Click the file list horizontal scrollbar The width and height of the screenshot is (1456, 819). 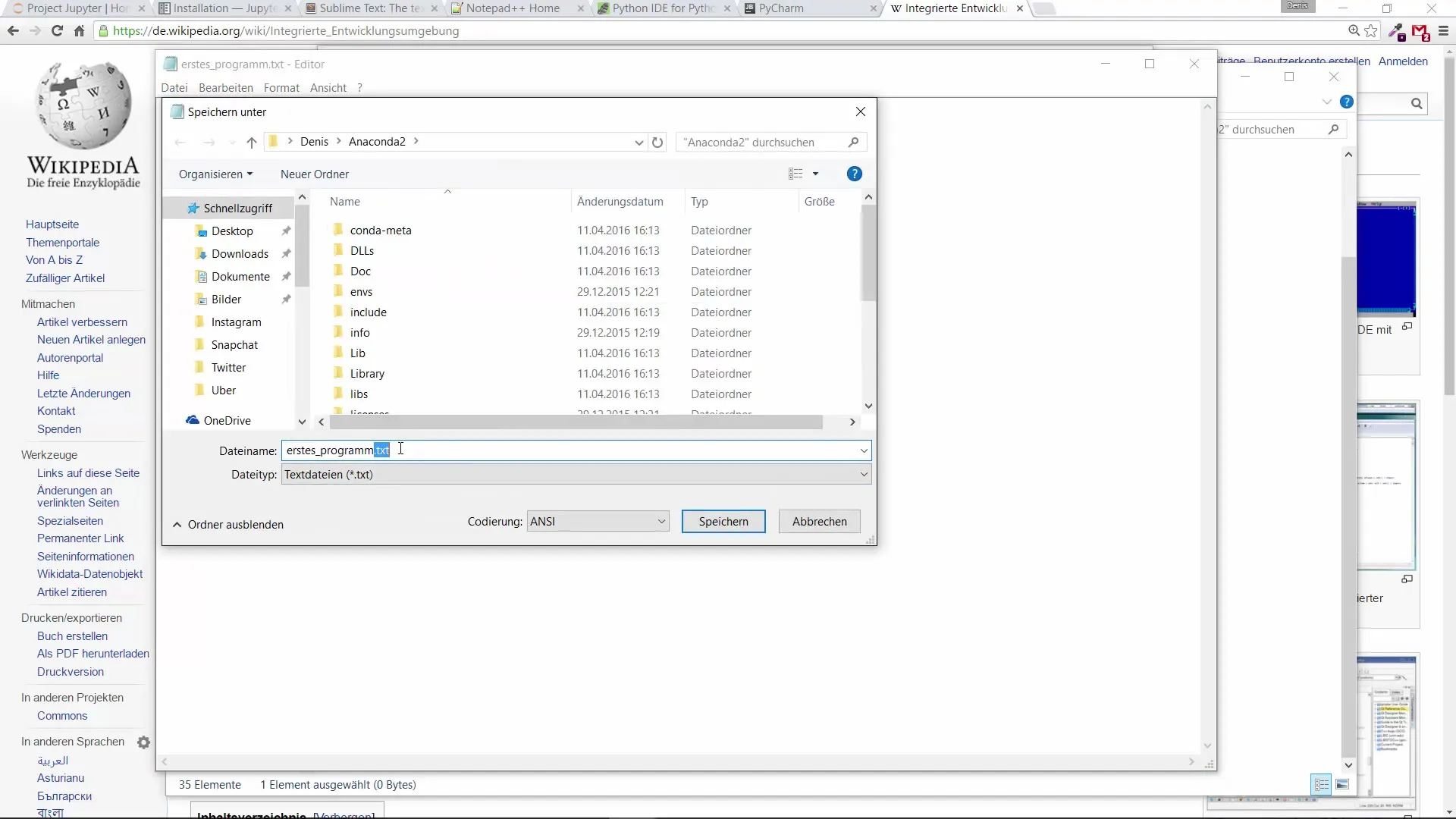[576, 422]
